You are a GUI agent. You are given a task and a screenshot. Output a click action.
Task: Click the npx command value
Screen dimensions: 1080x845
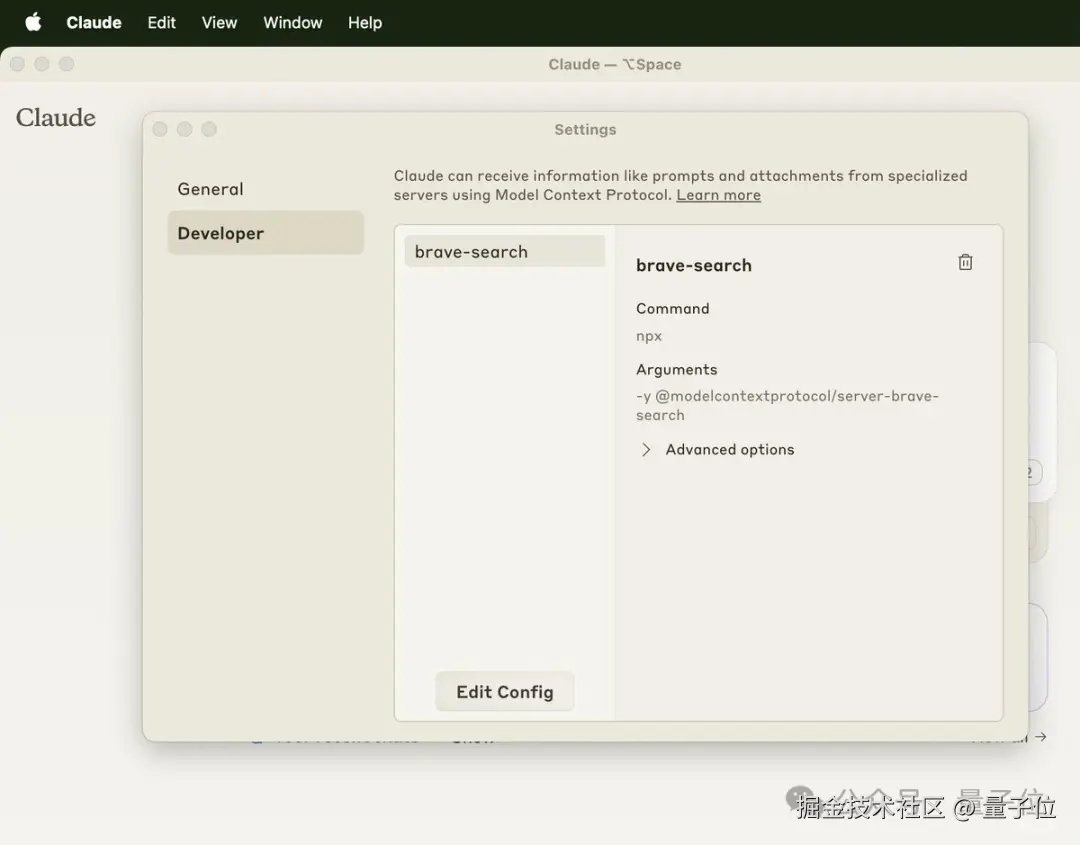(649, 336)
